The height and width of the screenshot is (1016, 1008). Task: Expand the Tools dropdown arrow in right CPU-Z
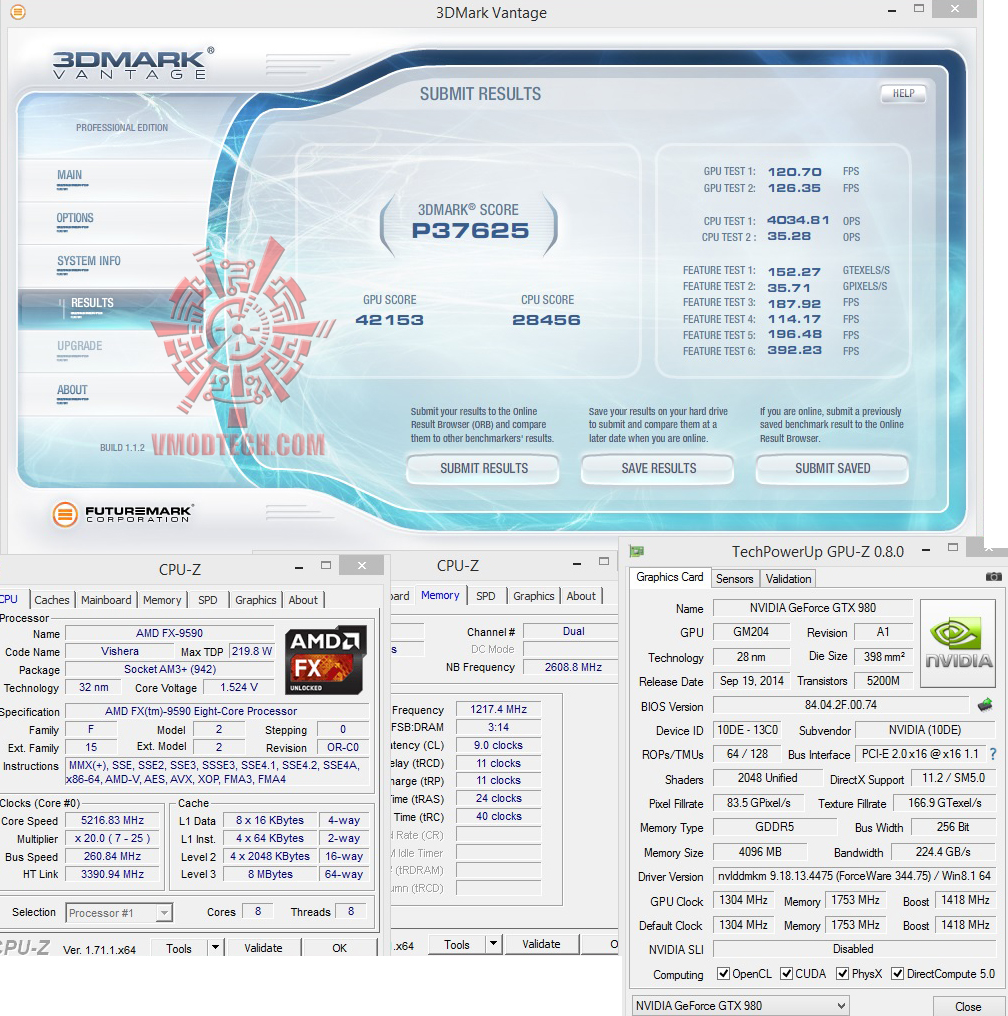494,944
